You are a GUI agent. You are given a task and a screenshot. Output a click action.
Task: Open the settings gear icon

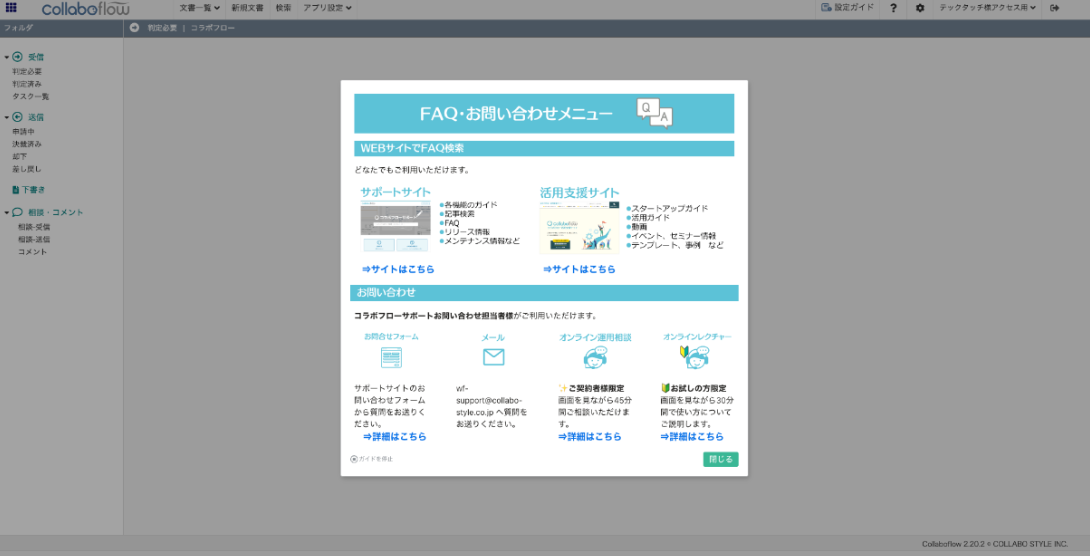pos(920,8)
